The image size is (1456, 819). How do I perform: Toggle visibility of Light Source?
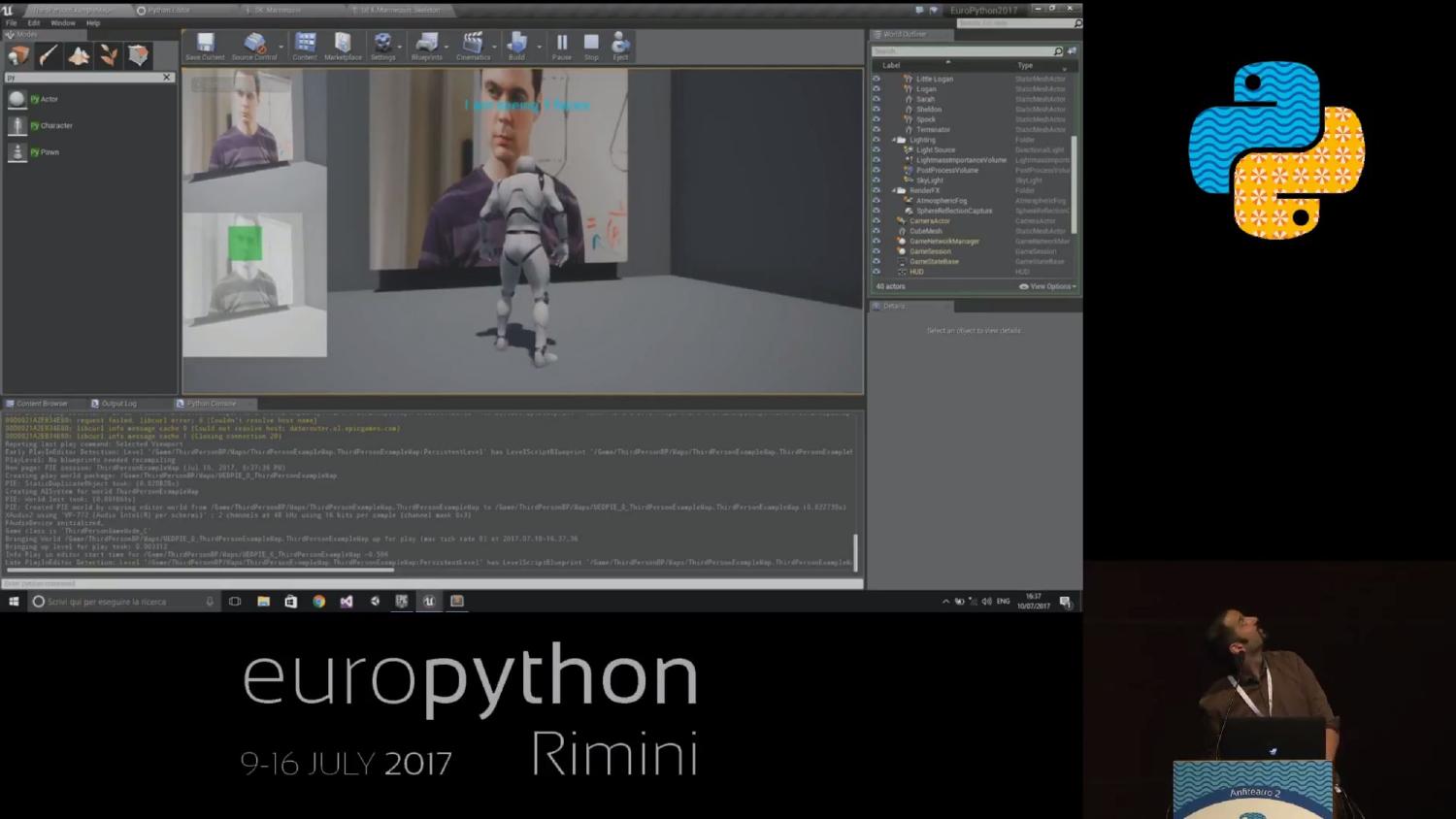(x=877, y=150)
